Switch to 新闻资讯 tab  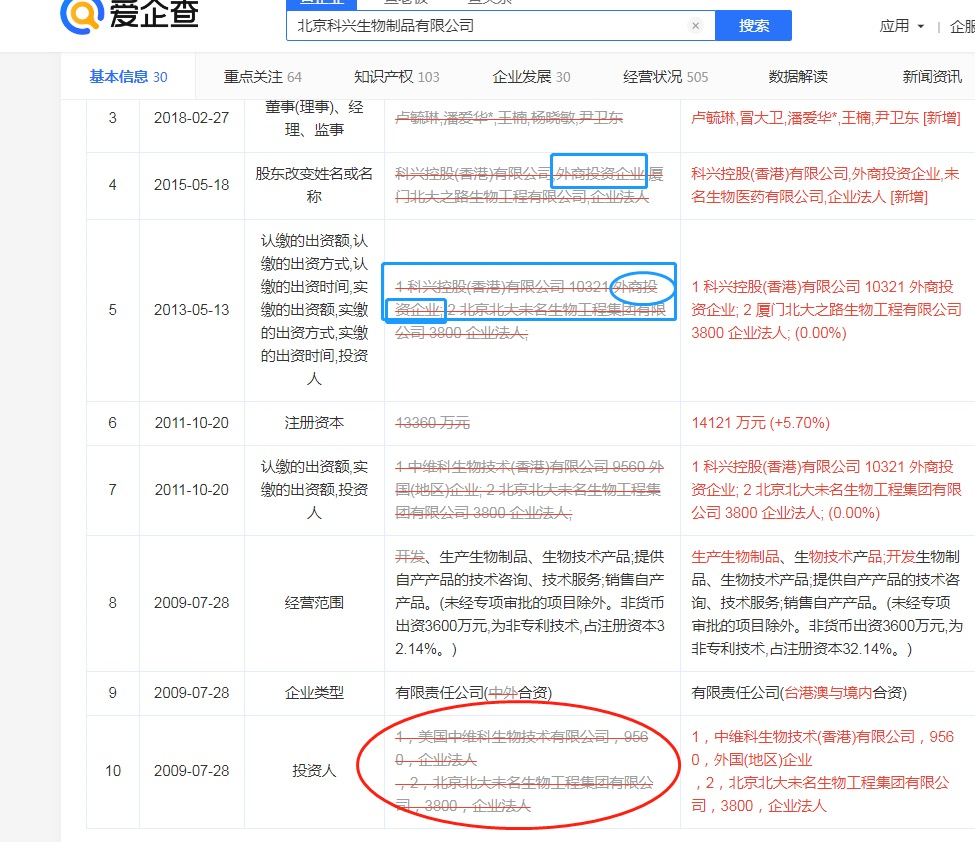pos(932,76)
